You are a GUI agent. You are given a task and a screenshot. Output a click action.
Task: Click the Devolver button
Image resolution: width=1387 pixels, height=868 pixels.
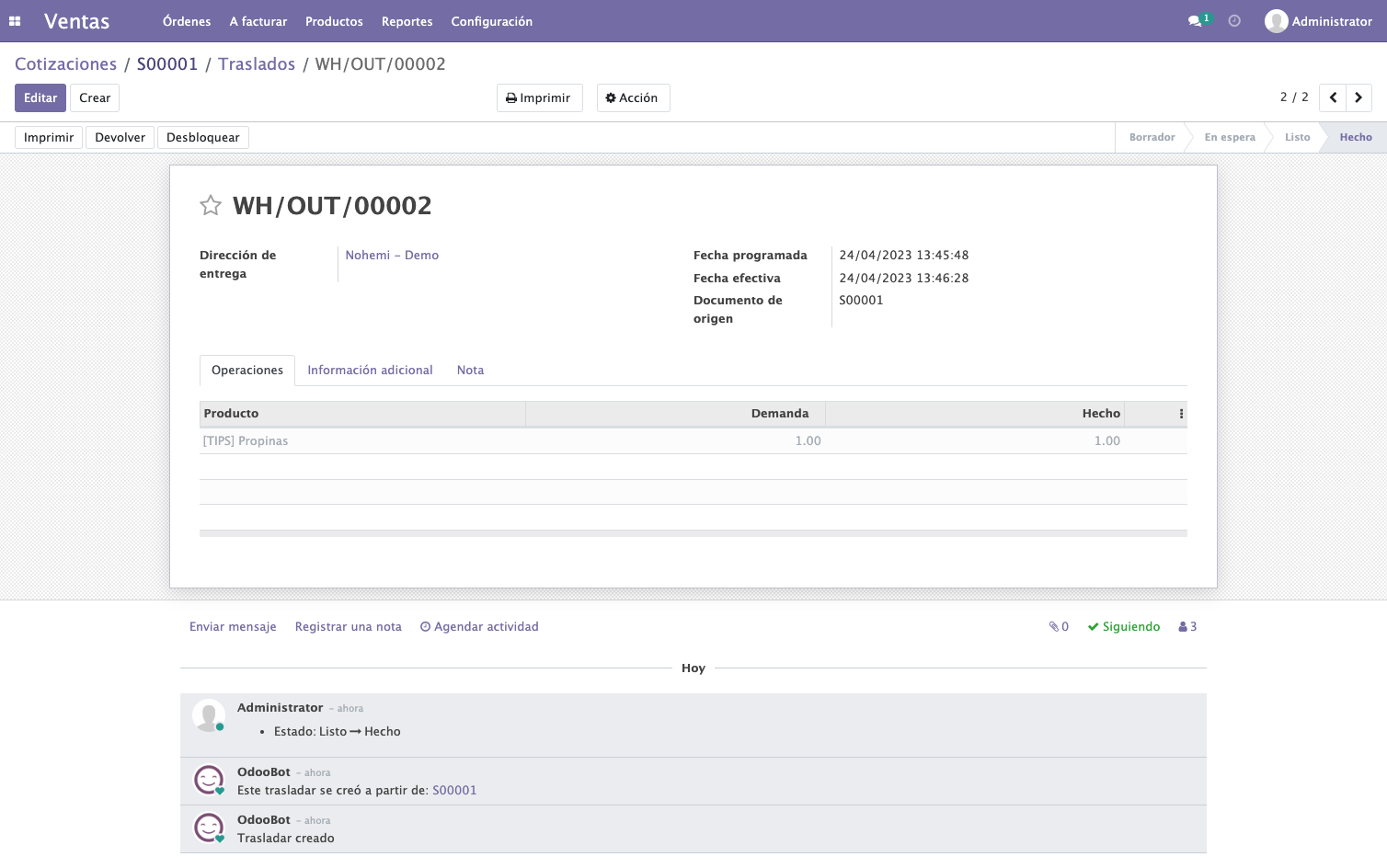point(120,138)
